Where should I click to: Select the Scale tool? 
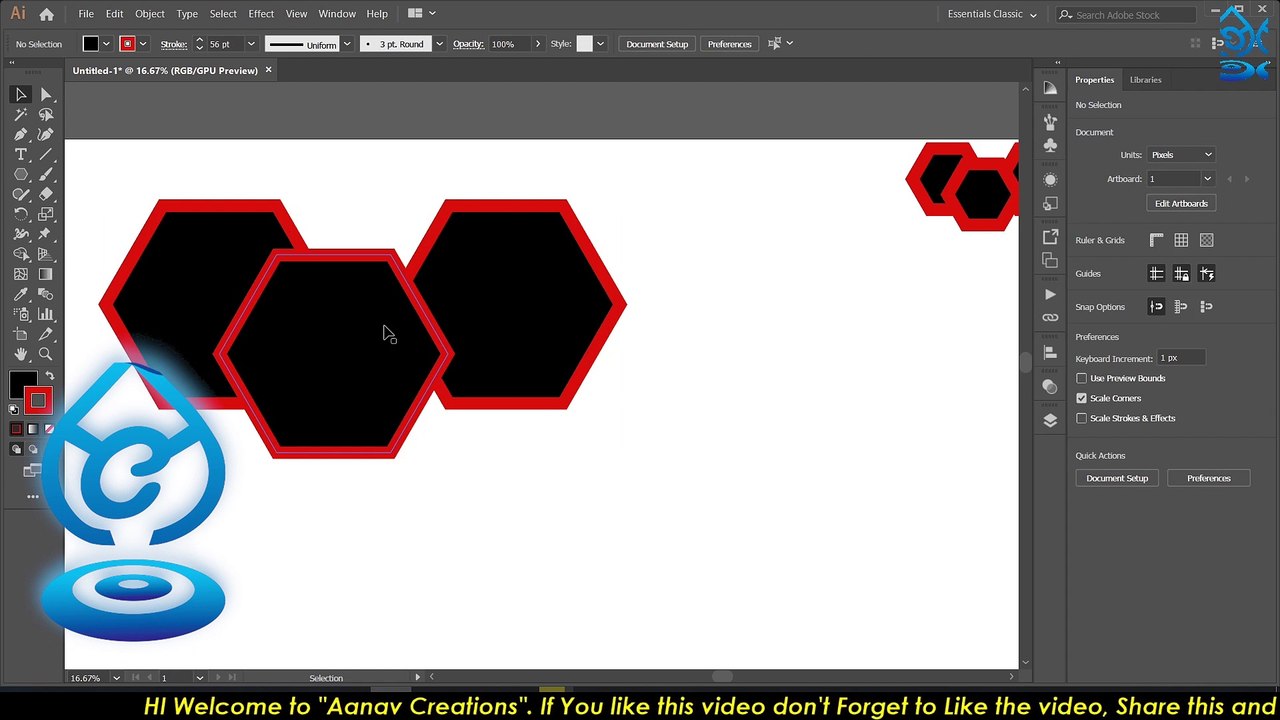(45, 214)
